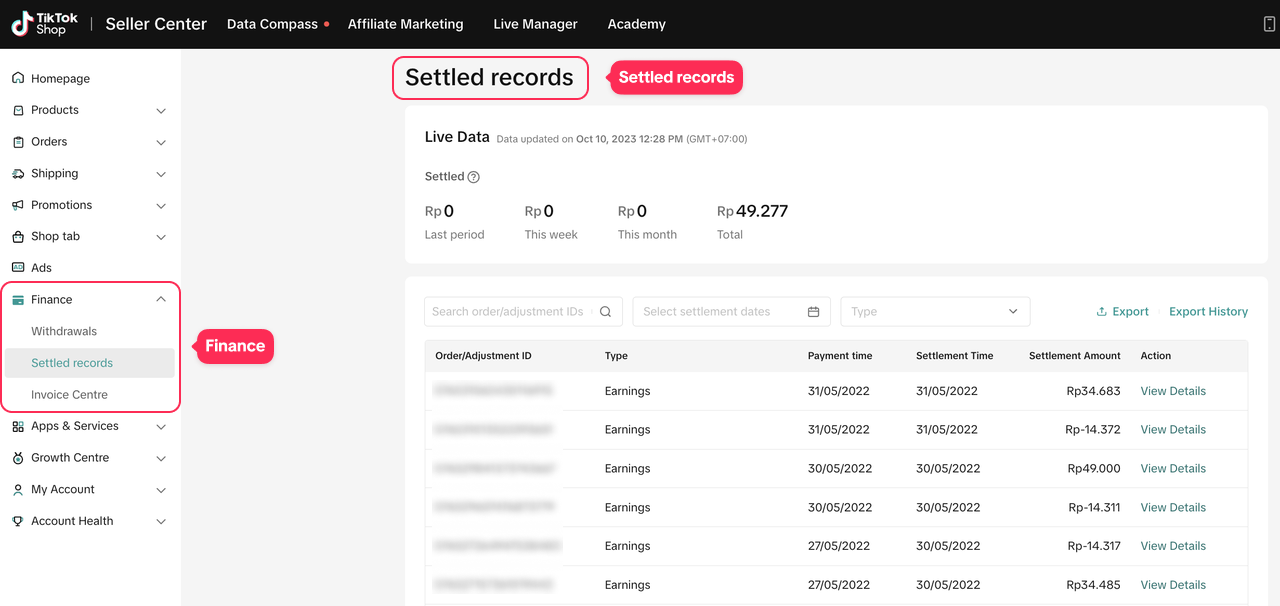Viewport: 1280px width, 606px height.
Task: Open the Withdrawals page
Action: tap(64, 331)
